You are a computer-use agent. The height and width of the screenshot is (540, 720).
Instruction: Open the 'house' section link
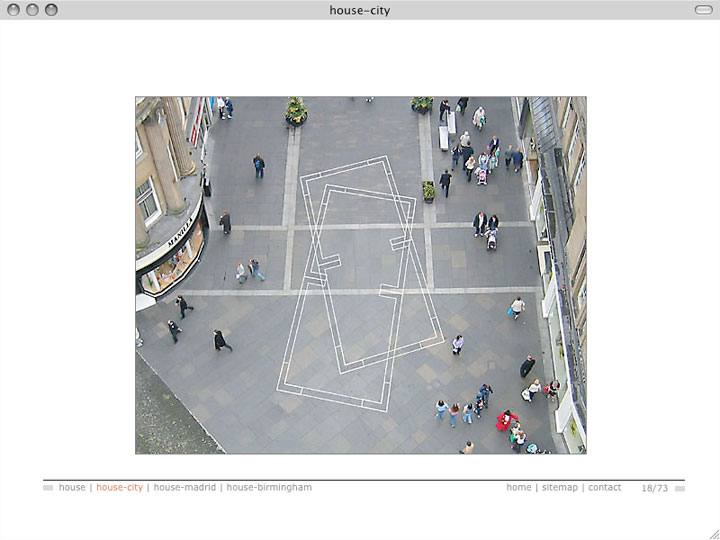point(72,488)
